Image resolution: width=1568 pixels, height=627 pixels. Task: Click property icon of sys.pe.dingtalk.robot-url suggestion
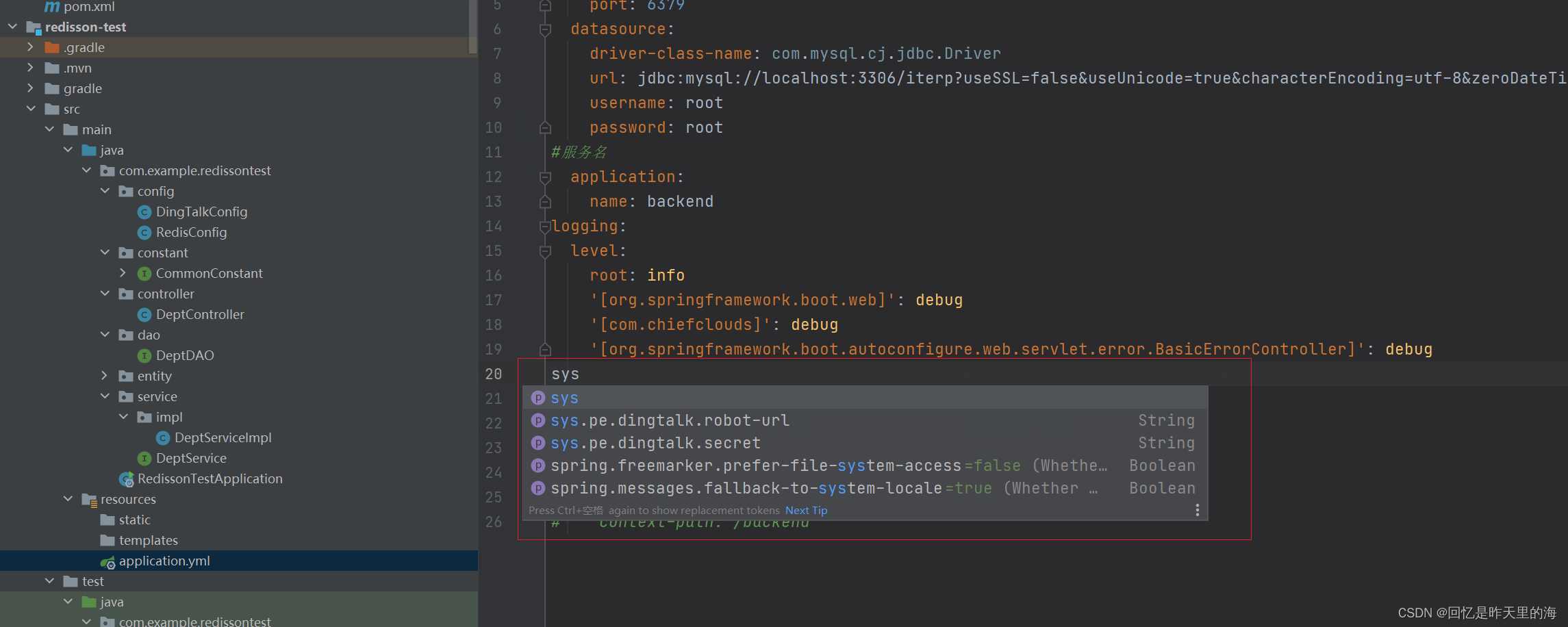click(538, 420)
